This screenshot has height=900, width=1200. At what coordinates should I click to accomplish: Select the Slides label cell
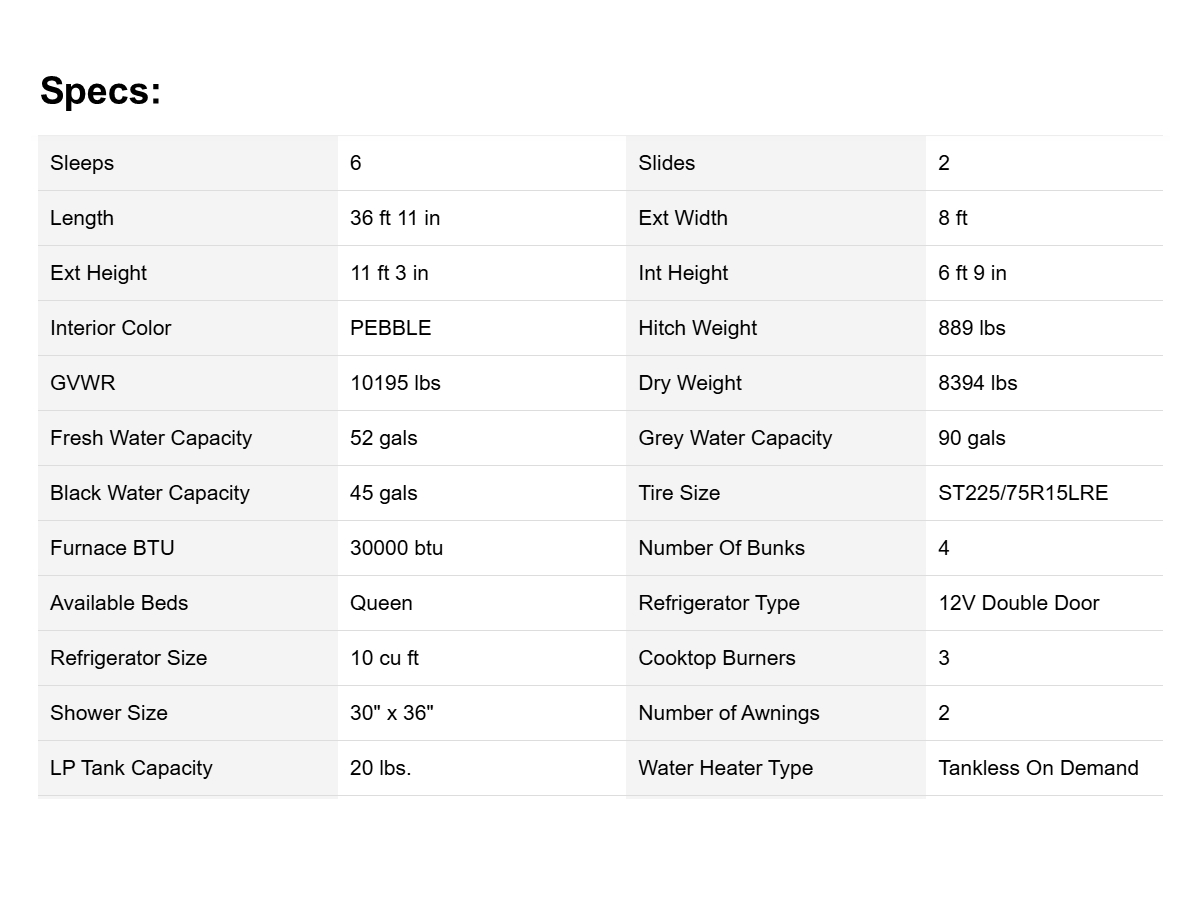click(667, 163)
